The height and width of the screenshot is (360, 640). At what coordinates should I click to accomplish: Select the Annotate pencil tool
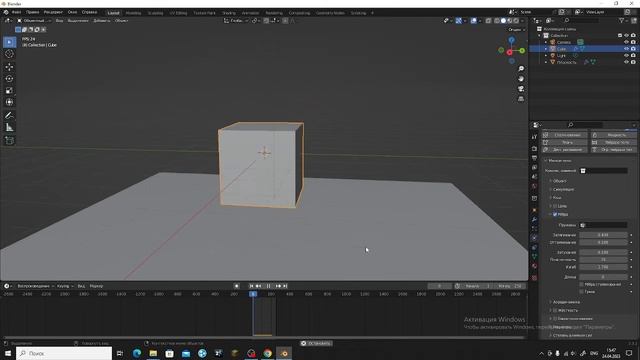9,116
